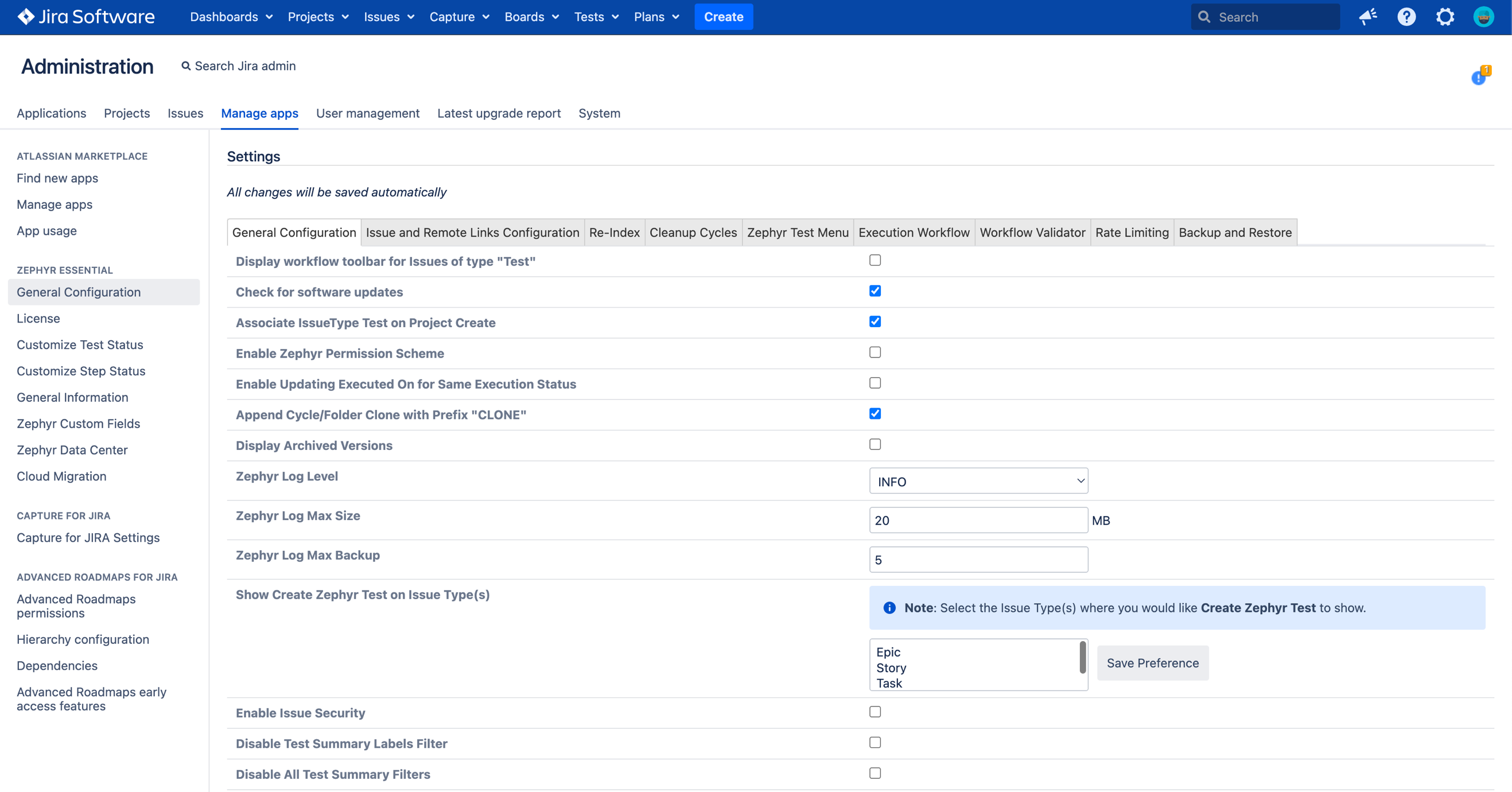Click Save Preference
Image resolution: width=1512 pixels, height=792 pixels.
(x=1152, y=663)
